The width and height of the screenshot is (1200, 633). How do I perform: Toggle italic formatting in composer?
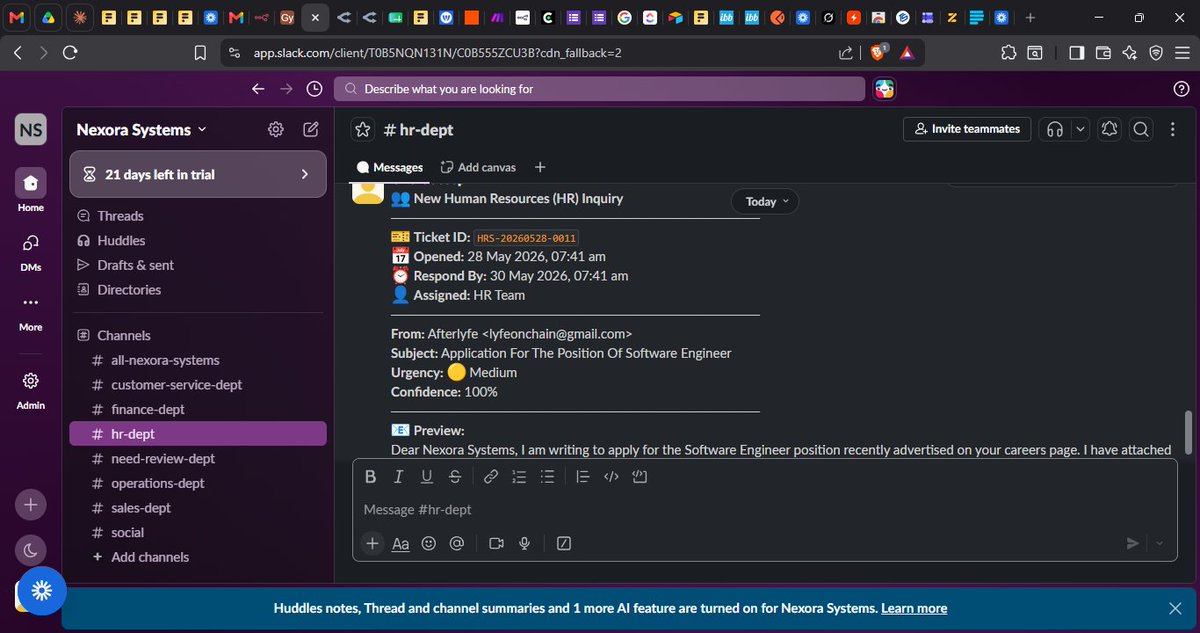399,477
